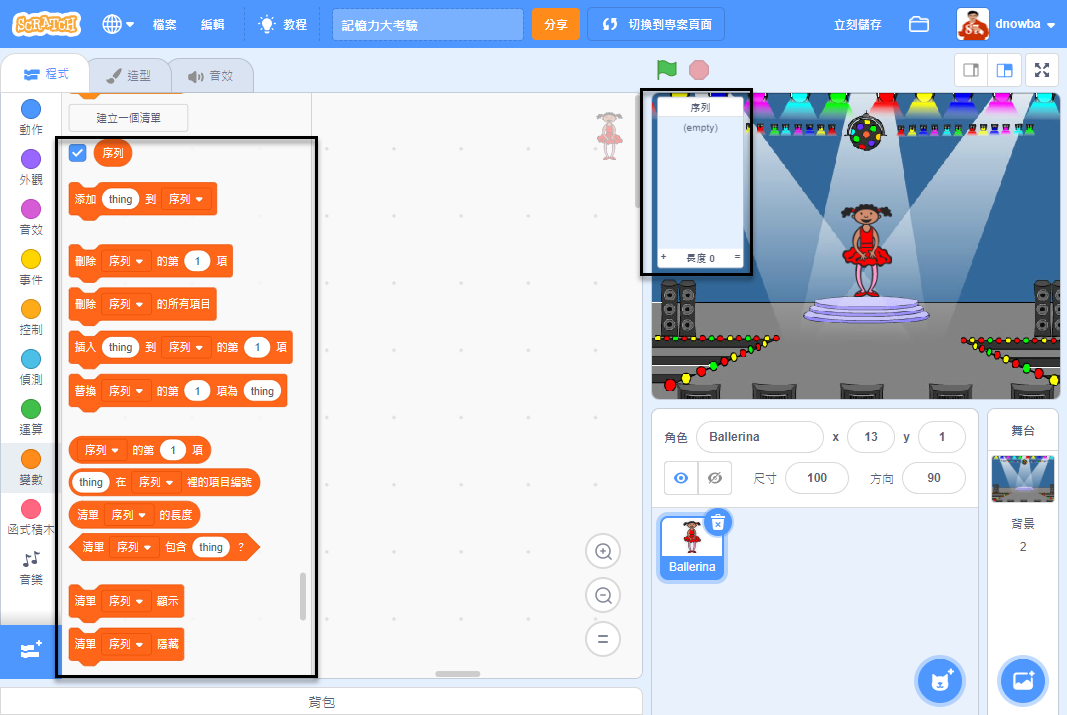Add a new sprite with cat icon
The height and width of the screenshot is (715, 1067).
[x=940, y=681]
